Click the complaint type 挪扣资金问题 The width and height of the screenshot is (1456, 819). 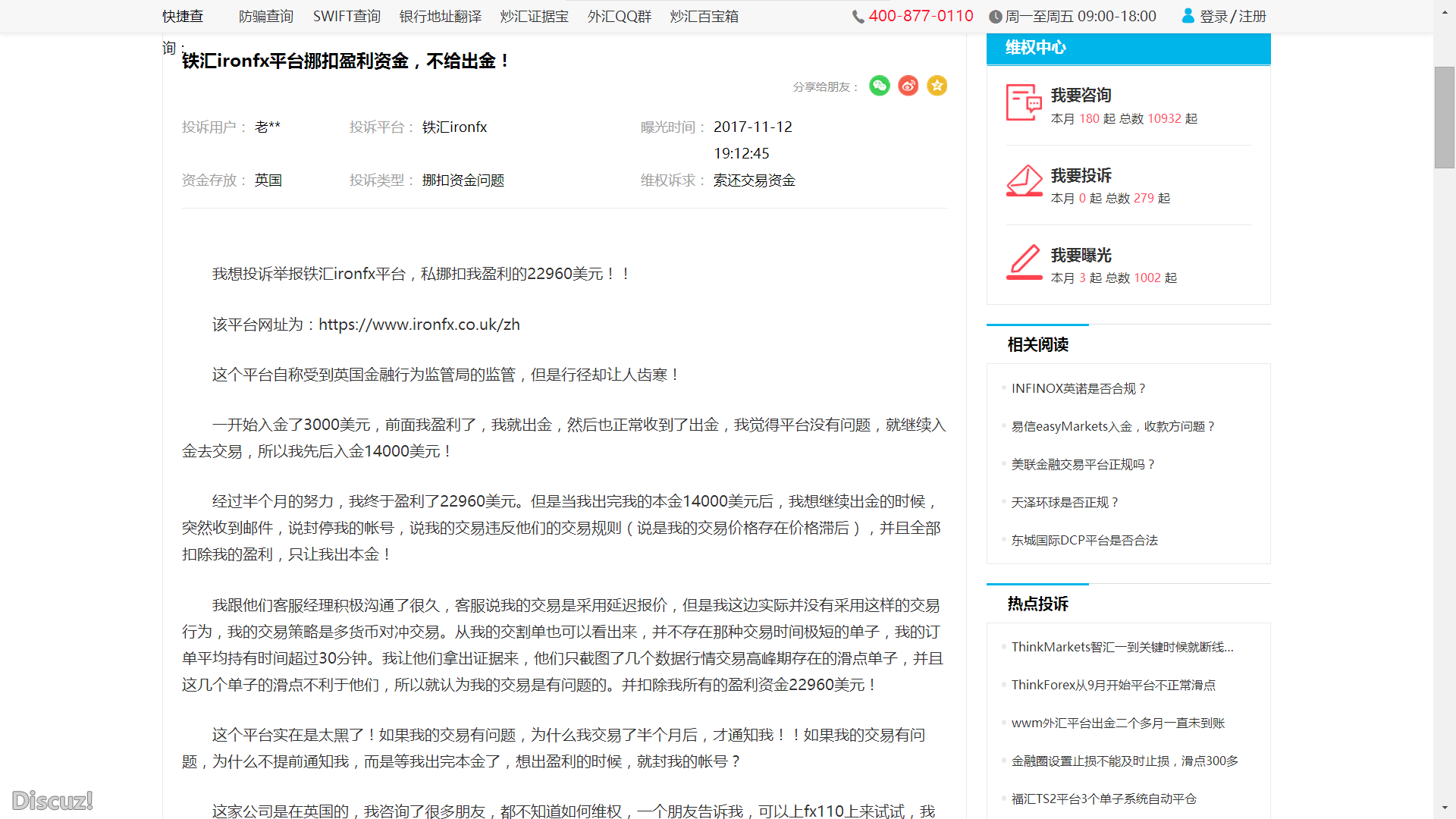click(463, 180)
